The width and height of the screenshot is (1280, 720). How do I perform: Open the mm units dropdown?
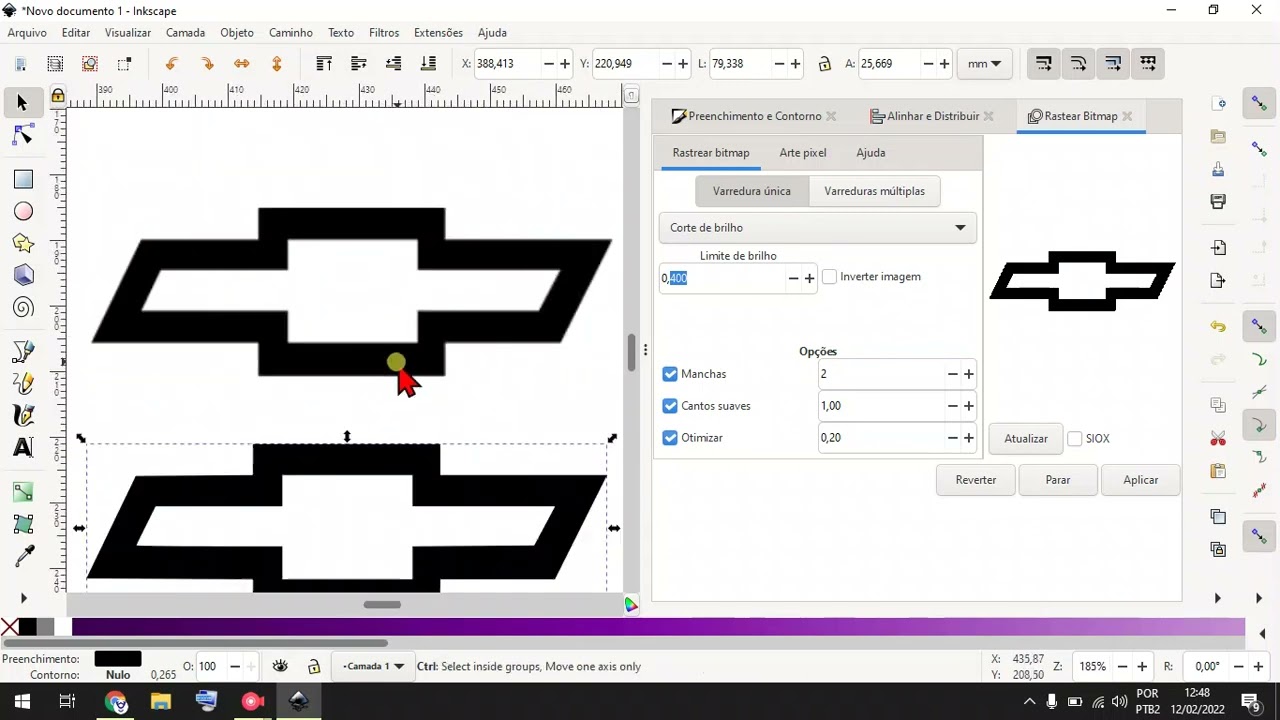click(x=984, y=64)
